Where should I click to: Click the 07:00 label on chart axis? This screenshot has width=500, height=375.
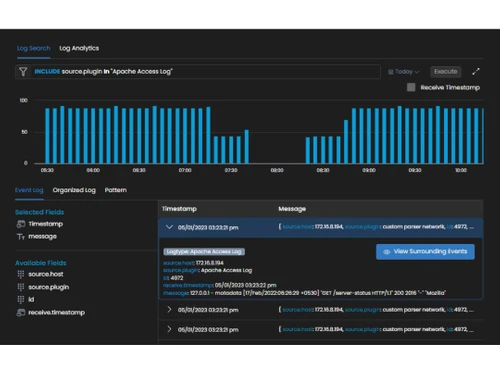coord(185,170)
